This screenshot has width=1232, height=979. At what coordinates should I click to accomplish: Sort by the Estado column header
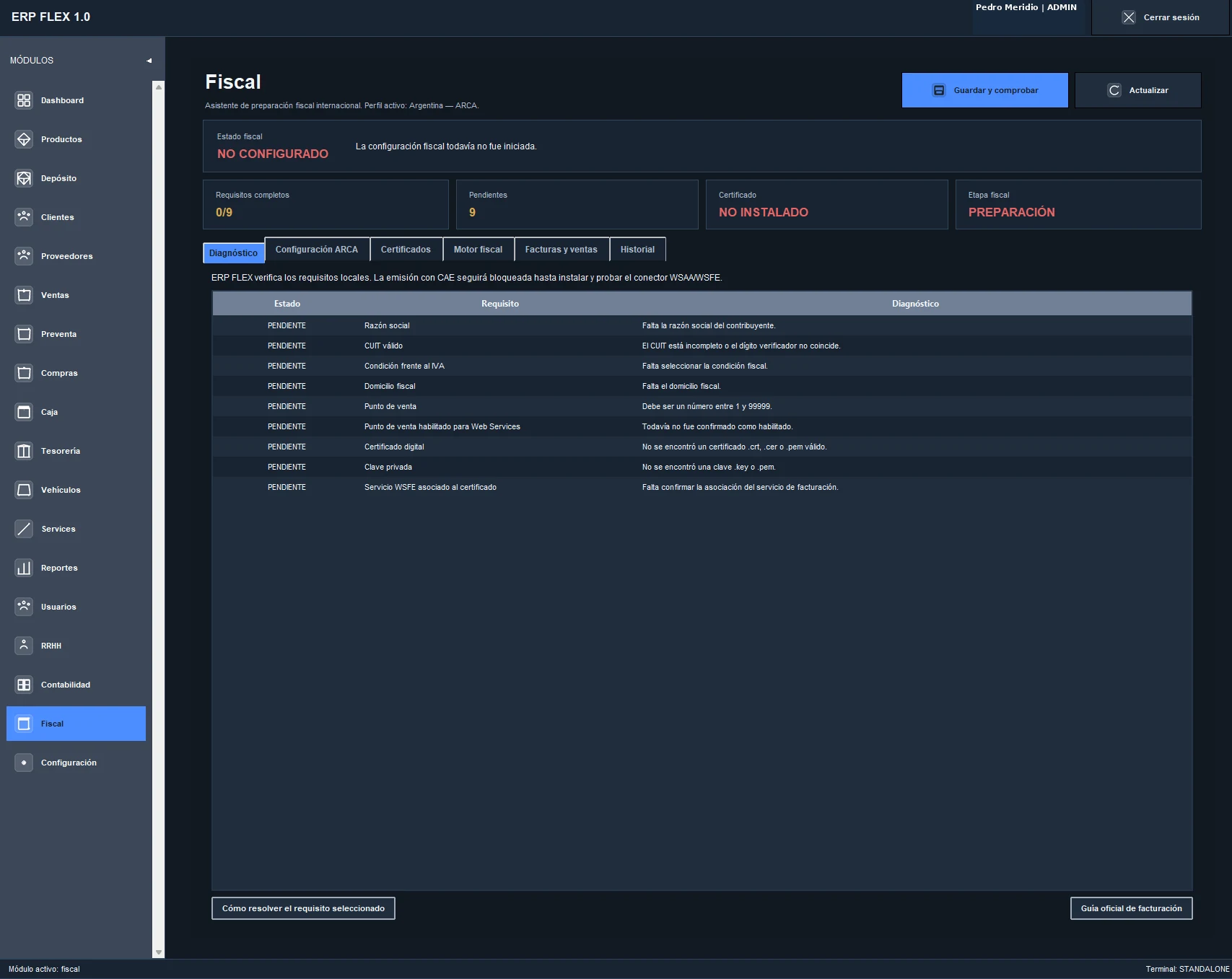(287, 304)
